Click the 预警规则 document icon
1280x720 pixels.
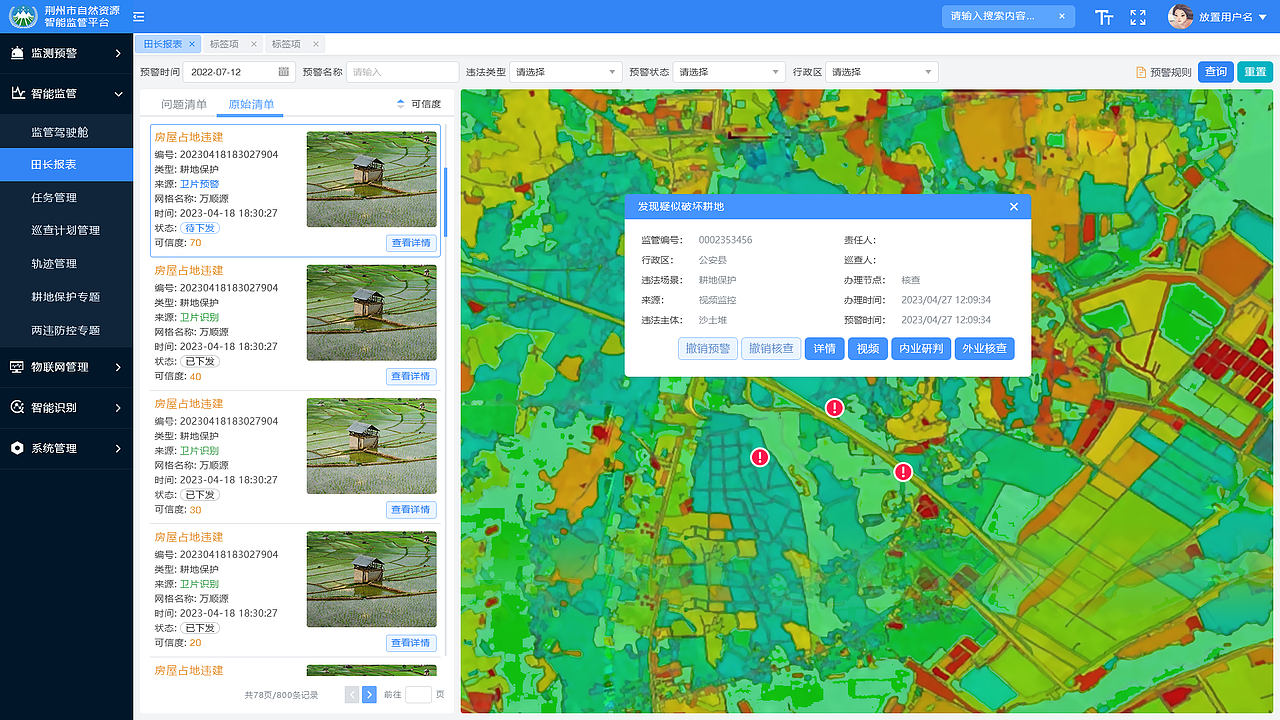click(1141, 72)
